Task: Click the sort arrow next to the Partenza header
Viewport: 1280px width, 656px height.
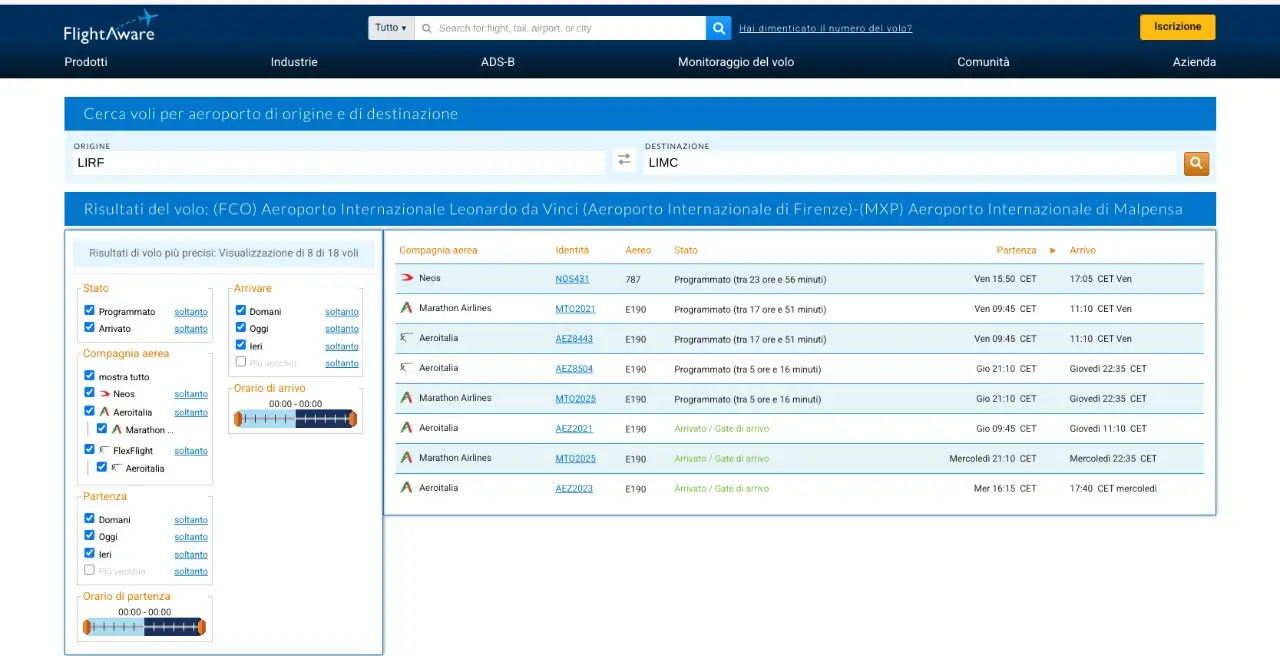Action: click(x=1052, y=250)
